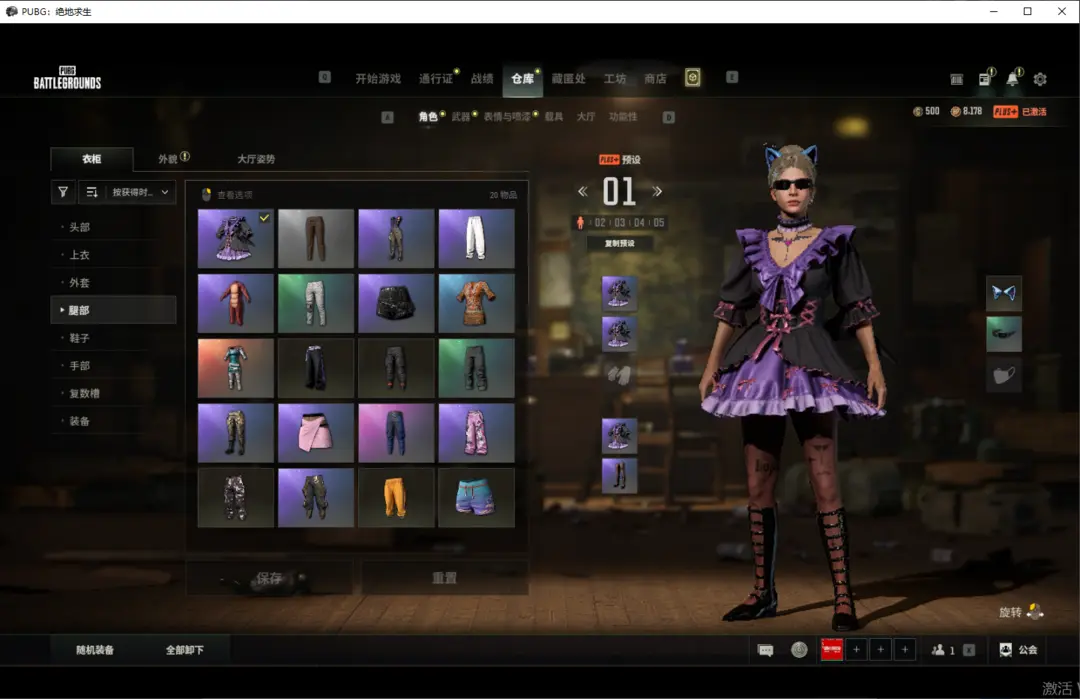This screenshot has width=1080, height=699.
Task: Click the round radar icon in bottom bar
Action: [799, 649]
